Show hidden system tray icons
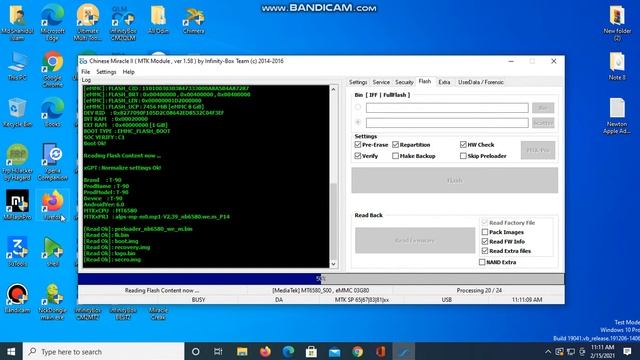640x360 pixels. (x=548, y=351)
